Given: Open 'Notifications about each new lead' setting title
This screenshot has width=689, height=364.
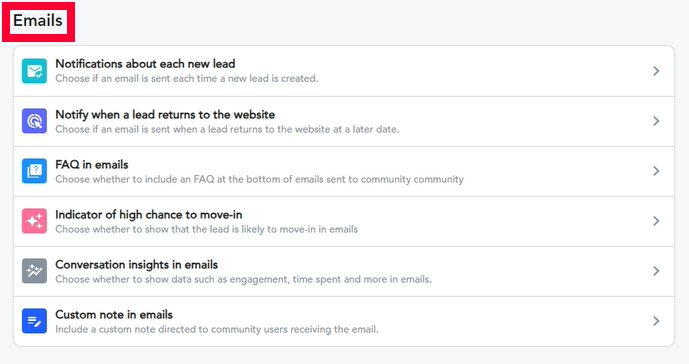Looking at the screenshot, I should (x=145, y=64).
